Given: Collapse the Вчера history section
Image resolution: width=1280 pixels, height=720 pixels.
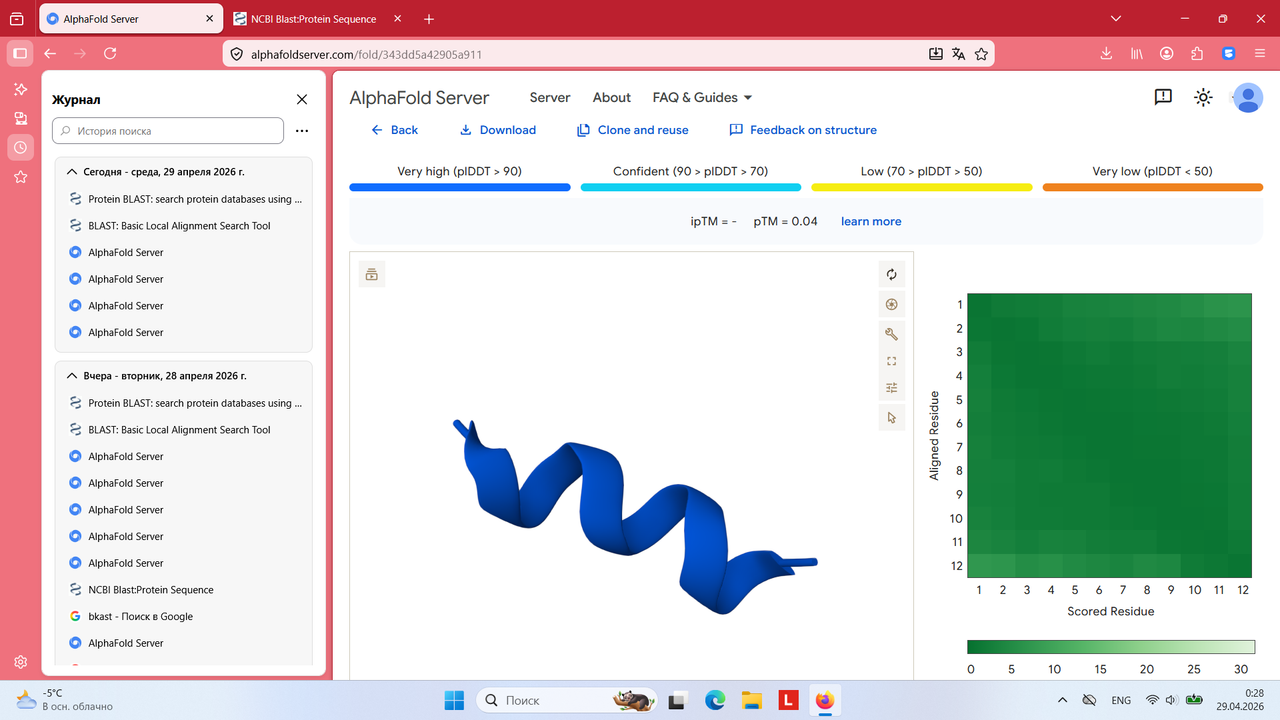Looking at the screenshot, I should click(72, 376).
